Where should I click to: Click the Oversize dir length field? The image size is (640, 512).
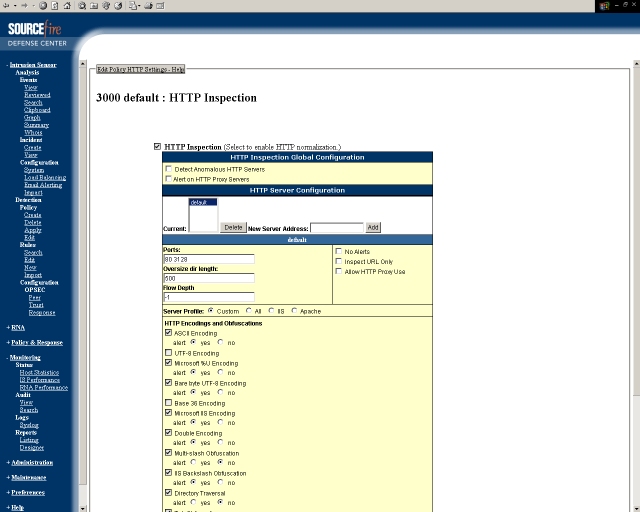pos(209,278)
